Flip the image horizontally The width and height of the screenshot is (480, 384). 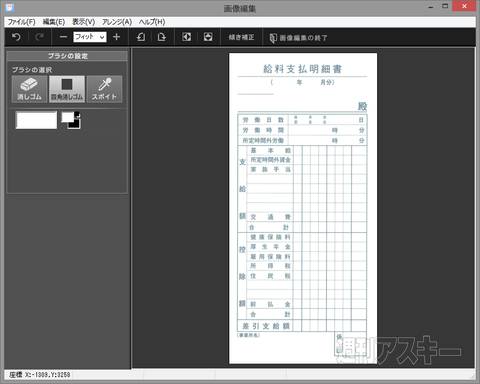[187, 37]
